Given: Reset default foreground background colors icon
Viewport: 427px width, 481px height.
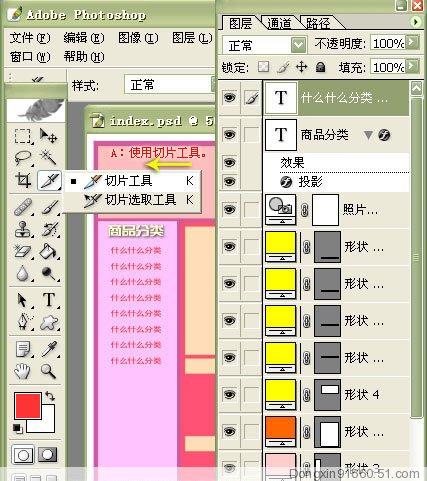Looking at the screenshot, I should pos(17,428).
